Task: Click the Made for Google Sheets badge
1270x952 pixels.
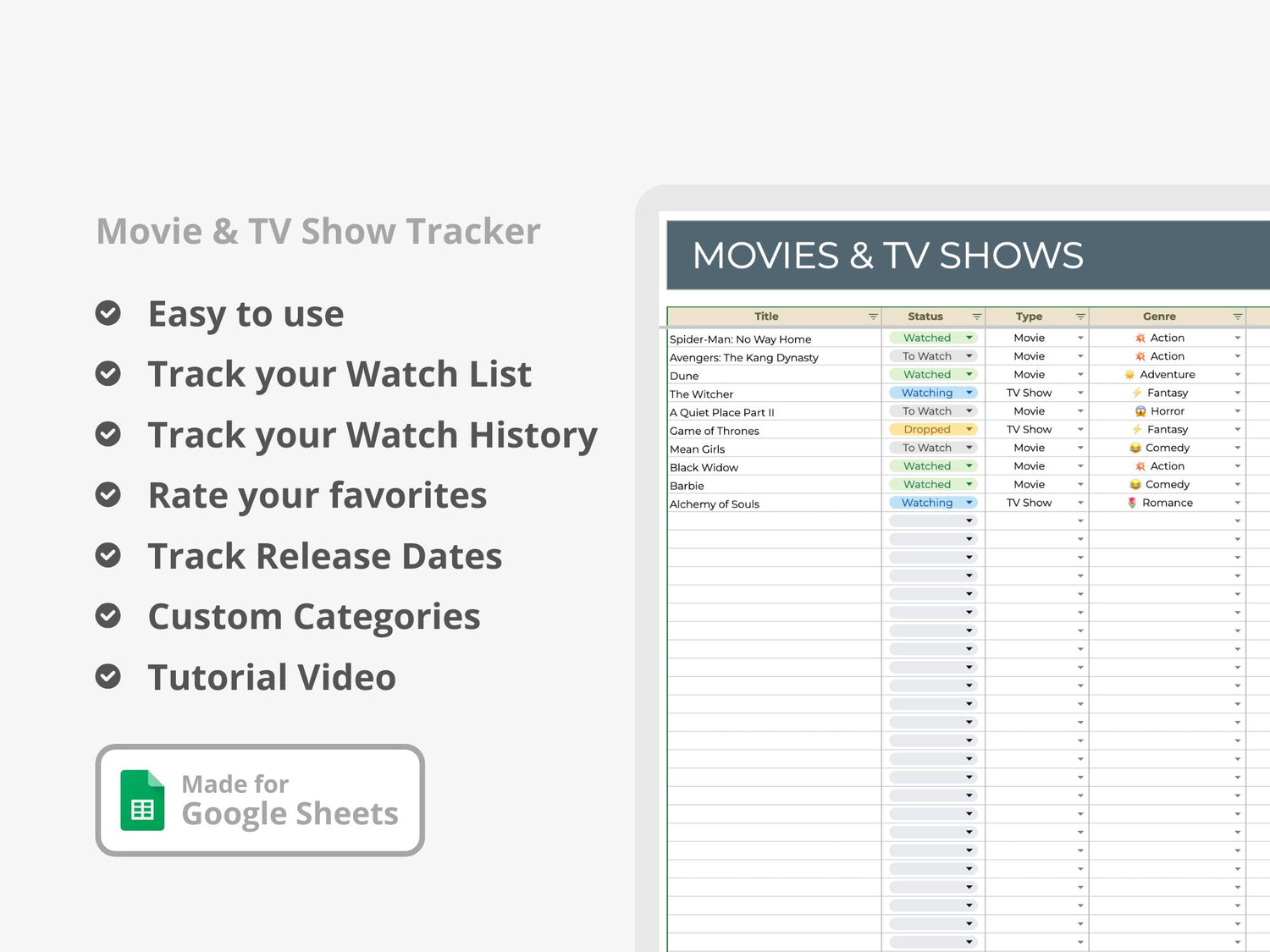Action: click(x=259, y=800)
